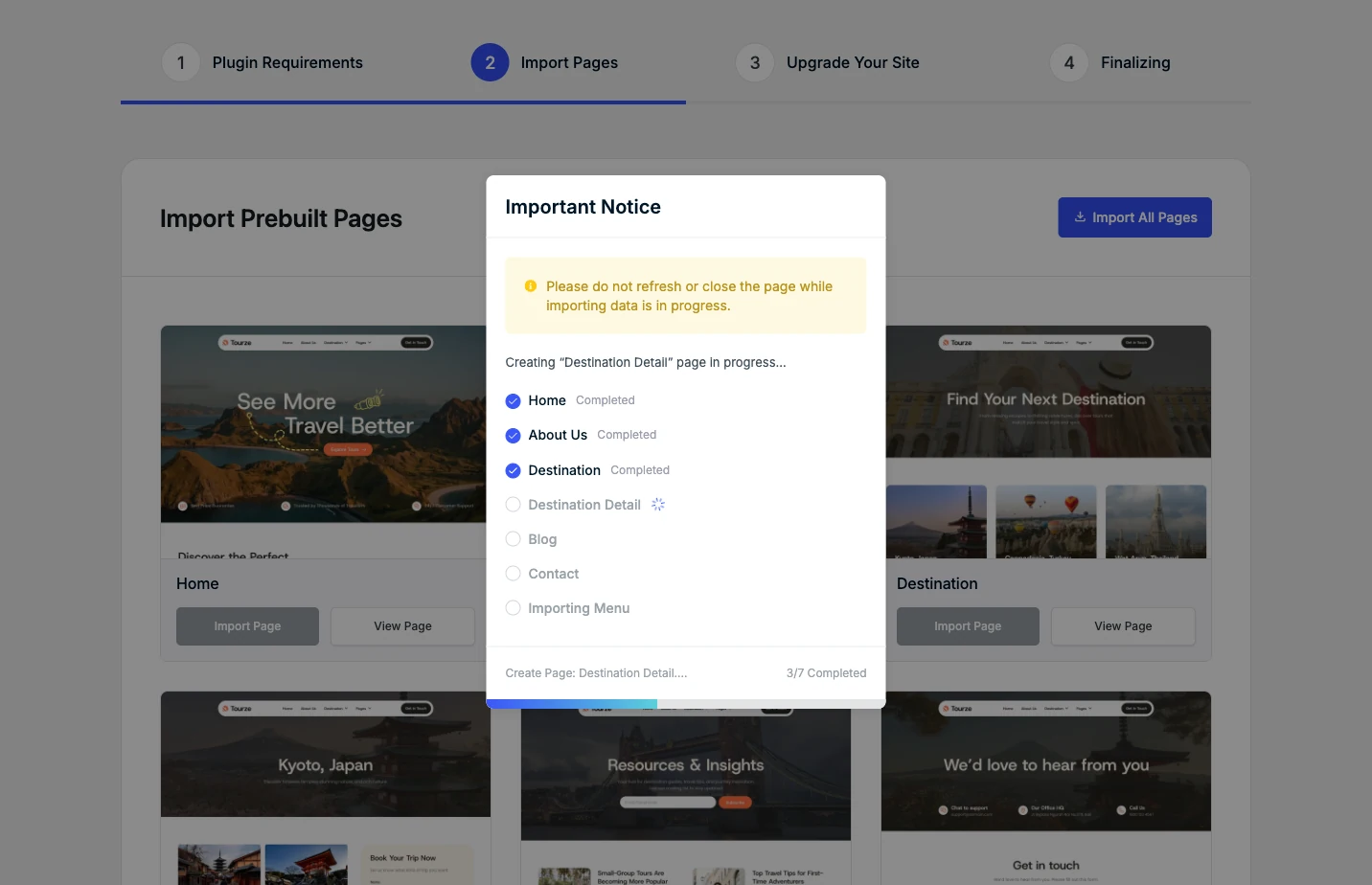Click the step 4 number circle
The image size is (1372, 885).
[1069, 63]
